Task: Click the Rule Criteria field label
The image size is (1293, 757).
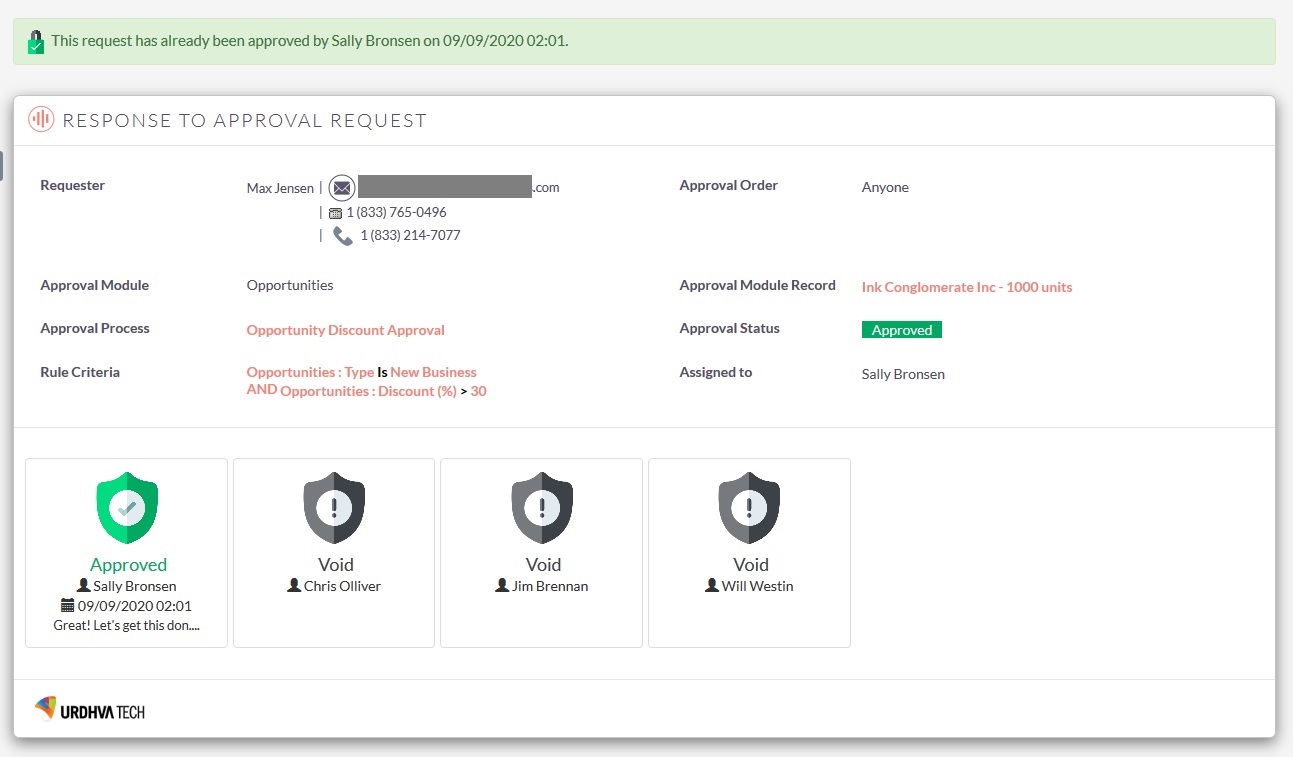Action: tap(80, 372)
